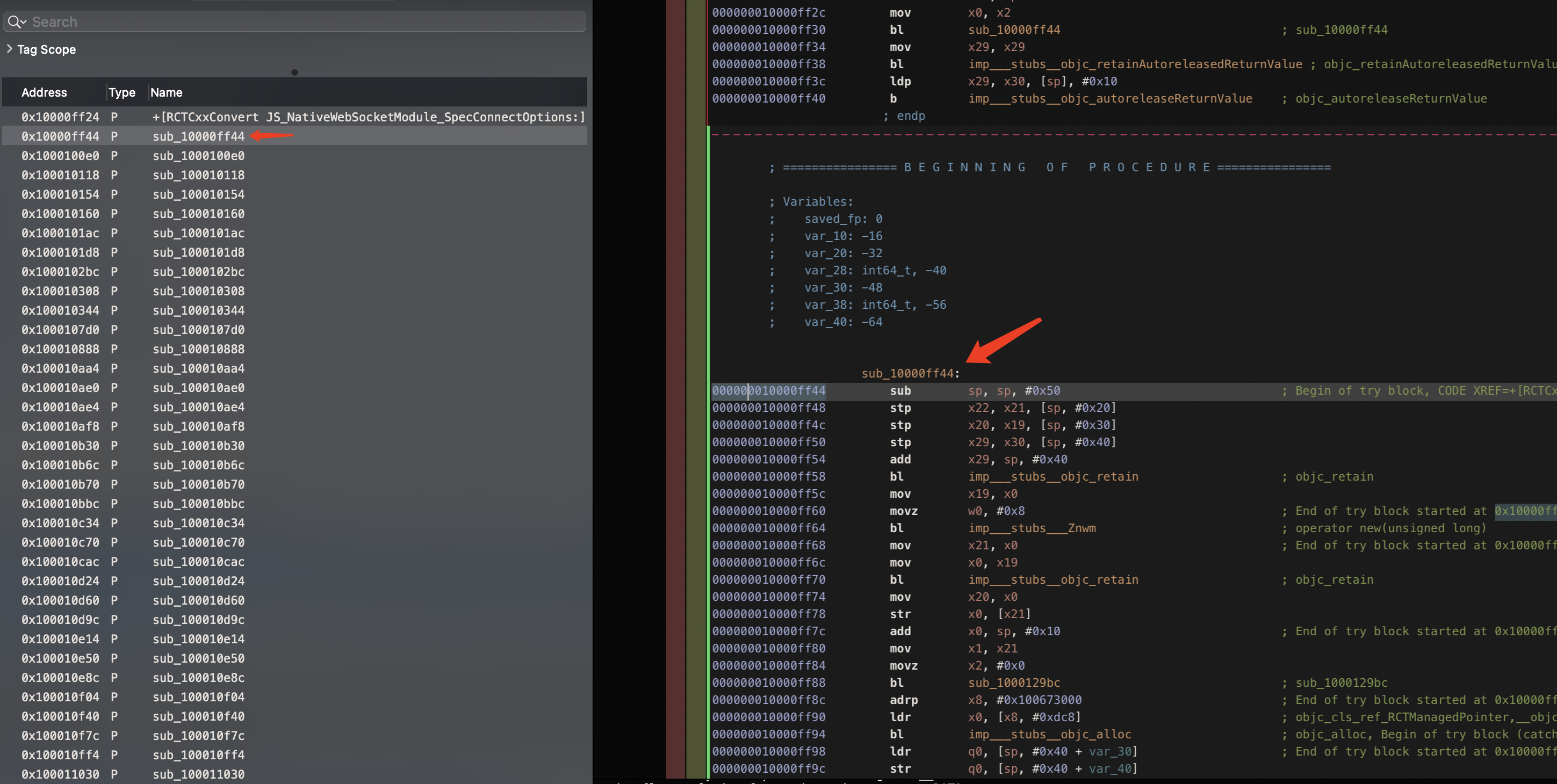Sort the list by the Address column header
Screen dimensions: 1557x784
coord(44,92)
